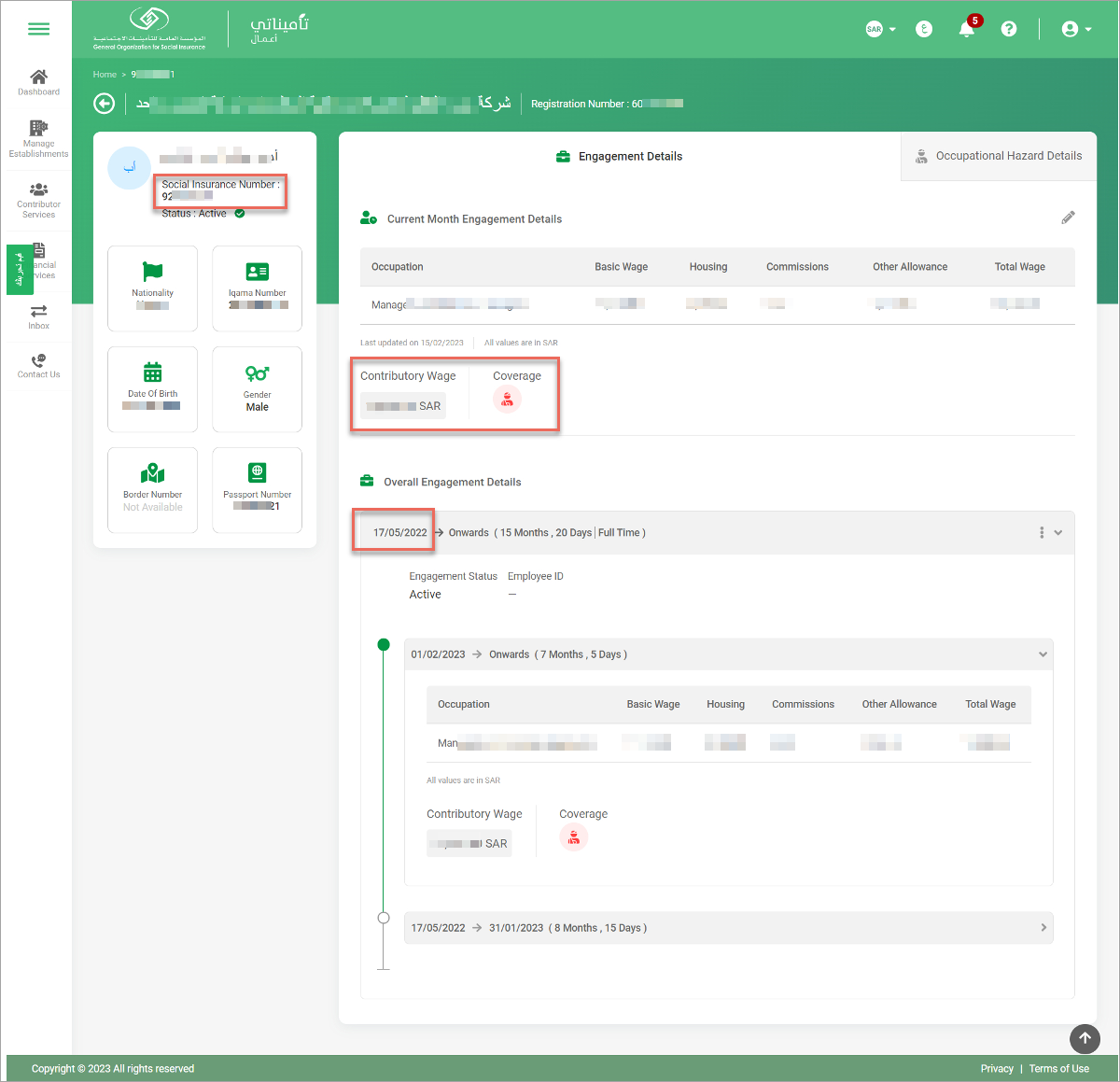This screenshot has height=1082, width=1120.
Task: Click the help question mark icon
Action: pos(1009,29)
